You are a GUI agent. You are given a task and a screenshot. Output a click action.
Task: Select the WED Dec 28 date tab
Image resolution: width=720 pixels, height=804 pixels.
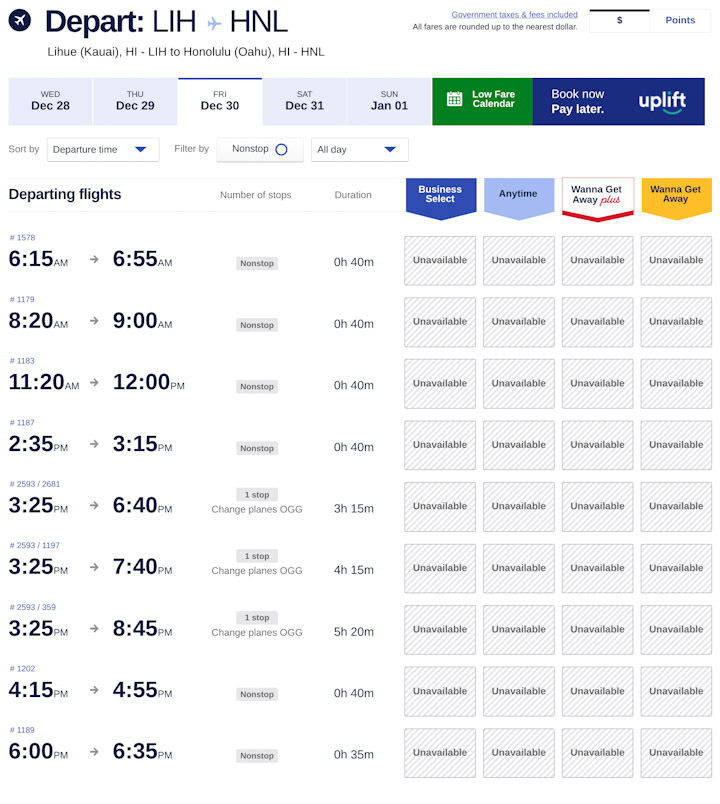click(x=50, y=102)
